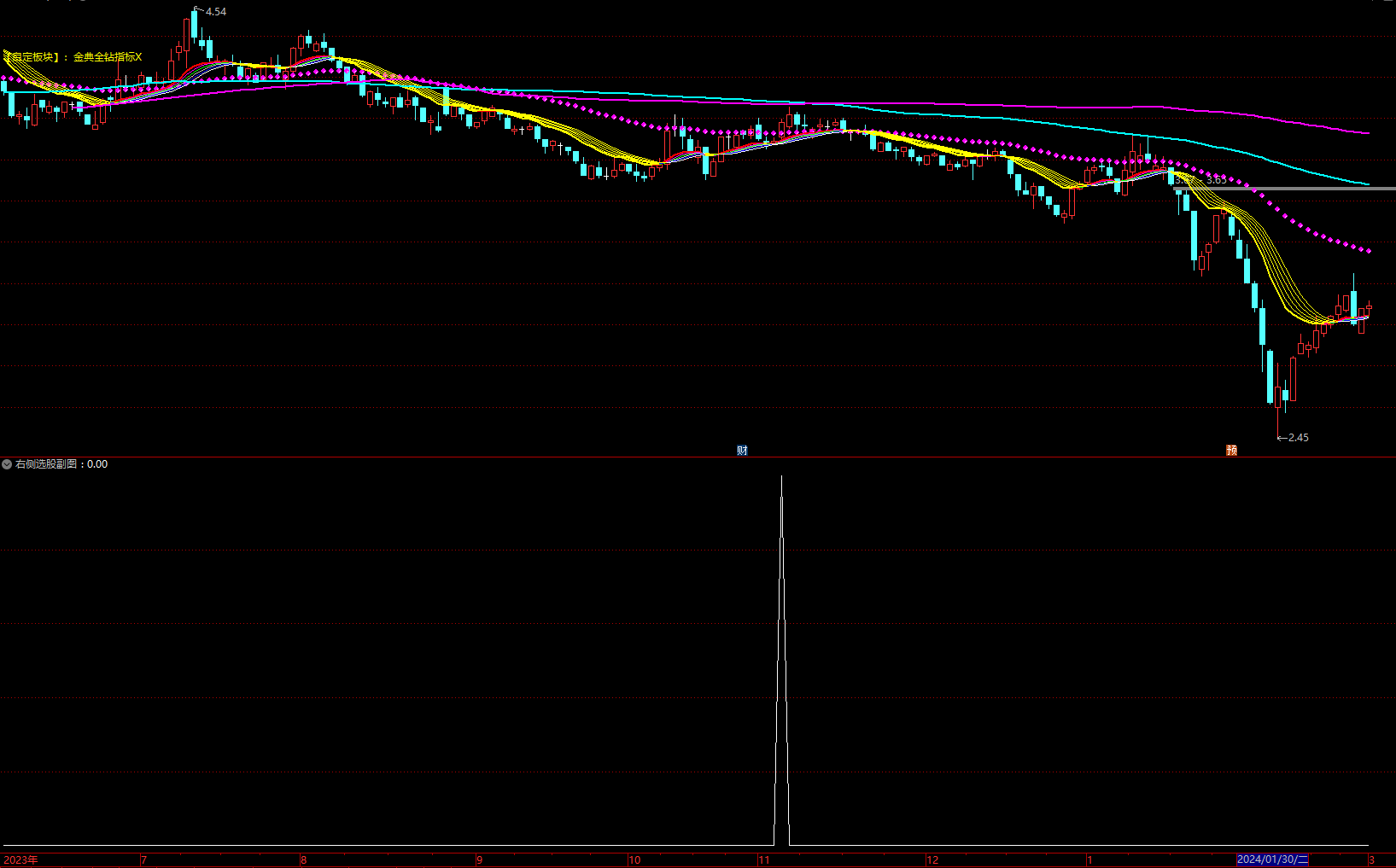Click the blue 财 financial marker icon

pyautogui.click(x=742, y=450)
